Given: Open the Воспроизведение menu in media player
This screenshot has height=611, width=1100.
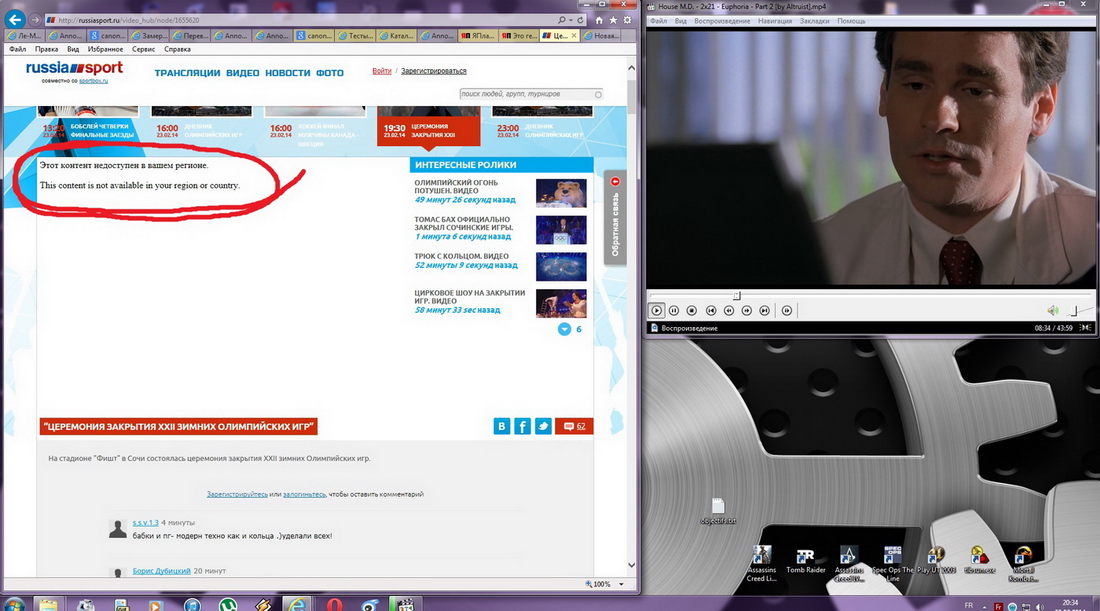Looking at the screenshot, I should [x=722, y=21].
